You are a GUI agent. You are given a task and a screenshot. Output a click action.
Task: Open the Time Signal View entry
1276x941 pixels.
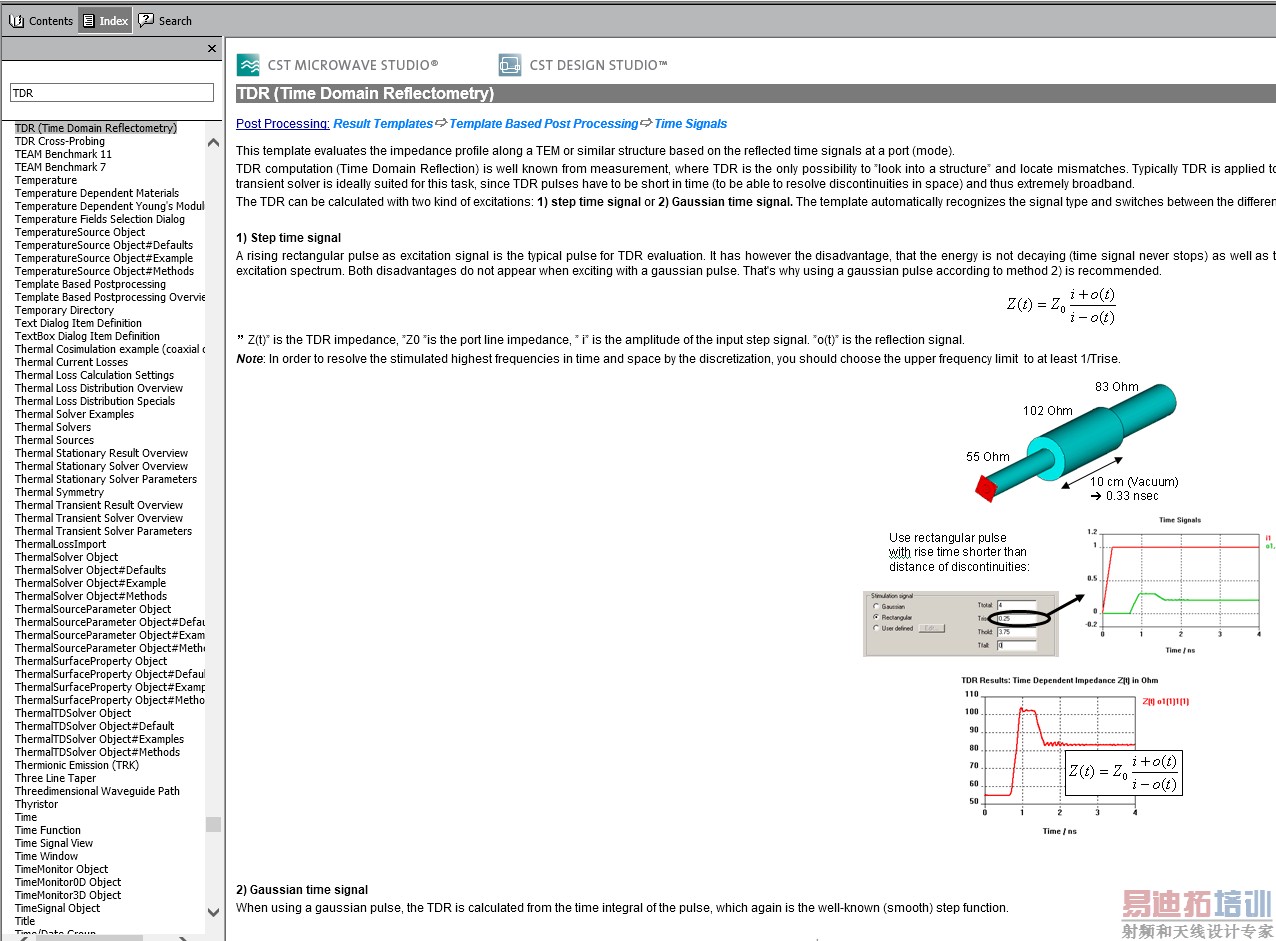(54, 843)
